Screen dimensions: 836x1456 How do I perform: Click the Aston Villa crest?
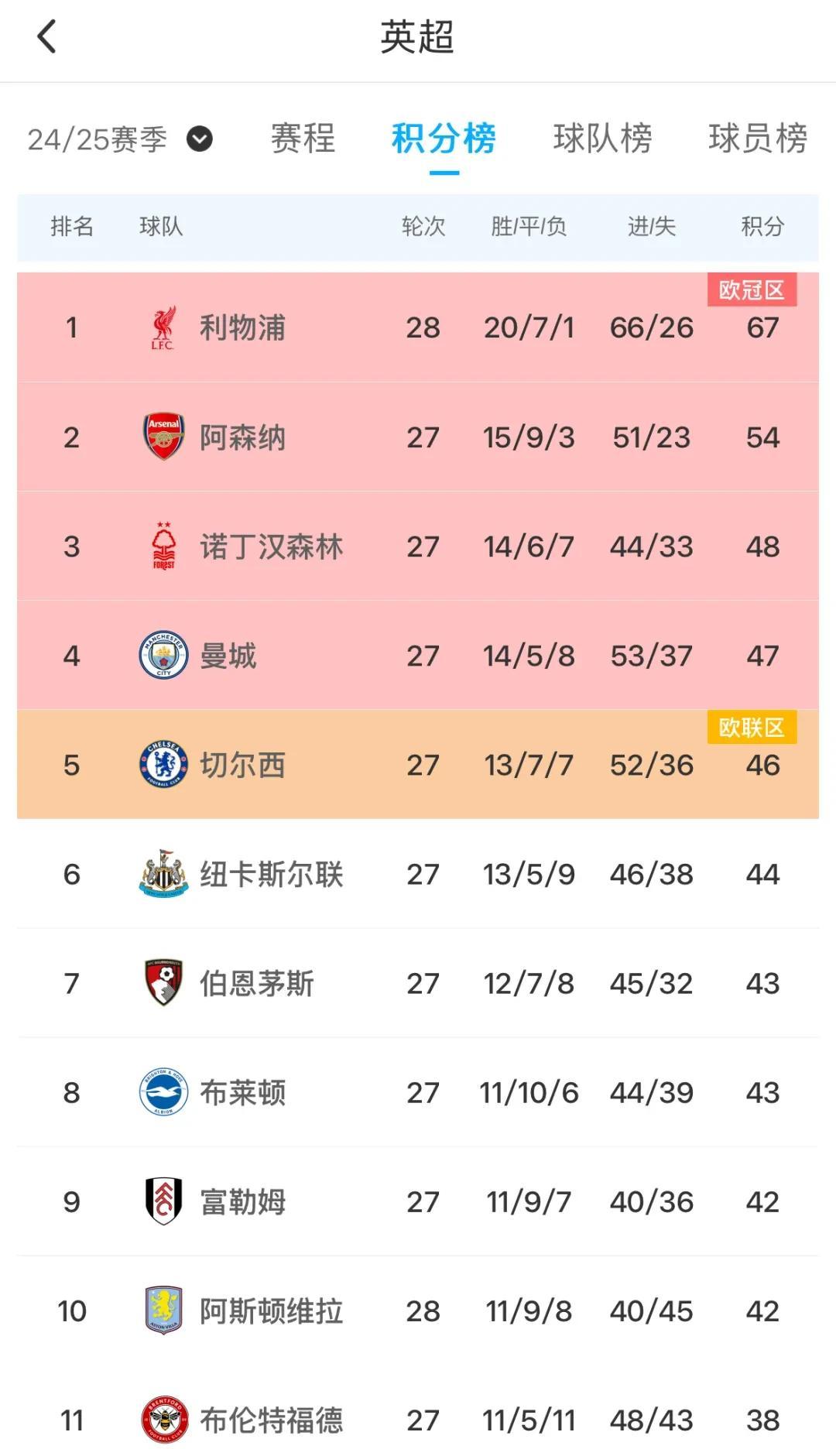click(163, 1310)
